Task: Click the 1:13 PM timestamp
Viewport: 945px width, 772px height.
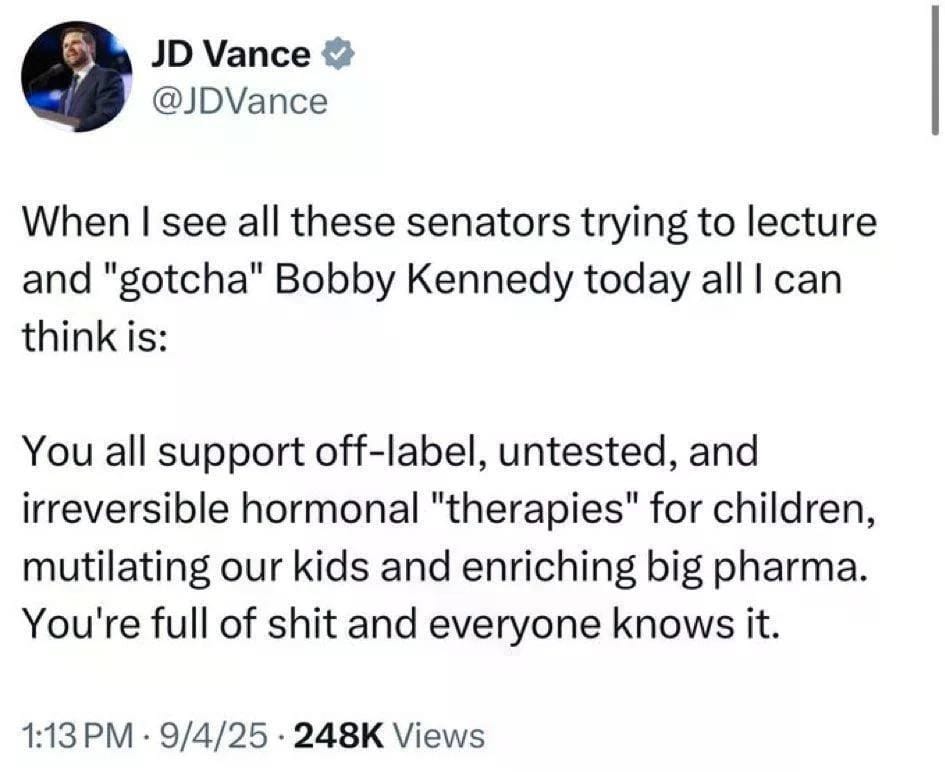Action: [x=77, y=737]
